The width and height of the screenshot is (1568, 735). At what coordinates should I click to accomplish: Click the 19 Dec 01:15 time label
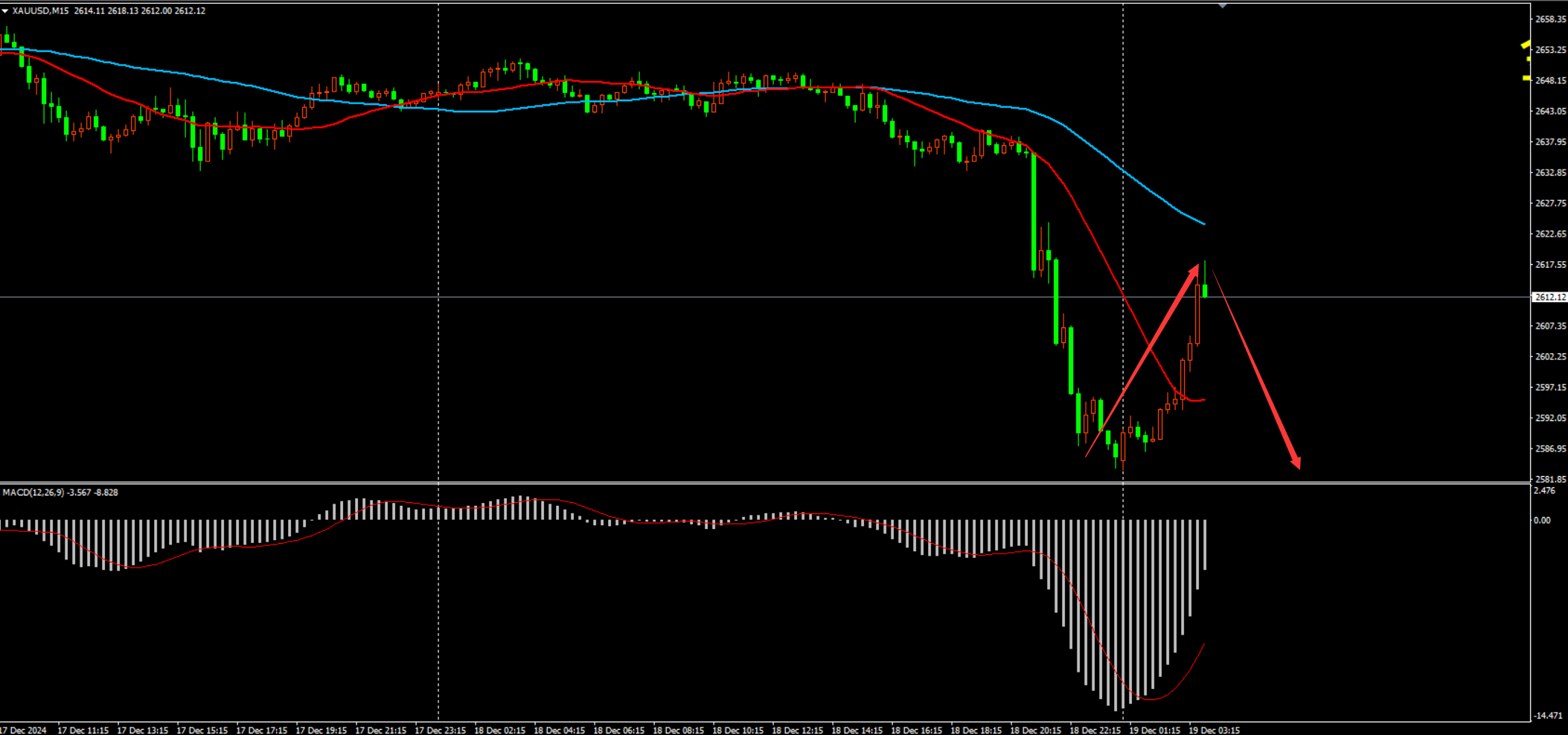click(1154, 731)
